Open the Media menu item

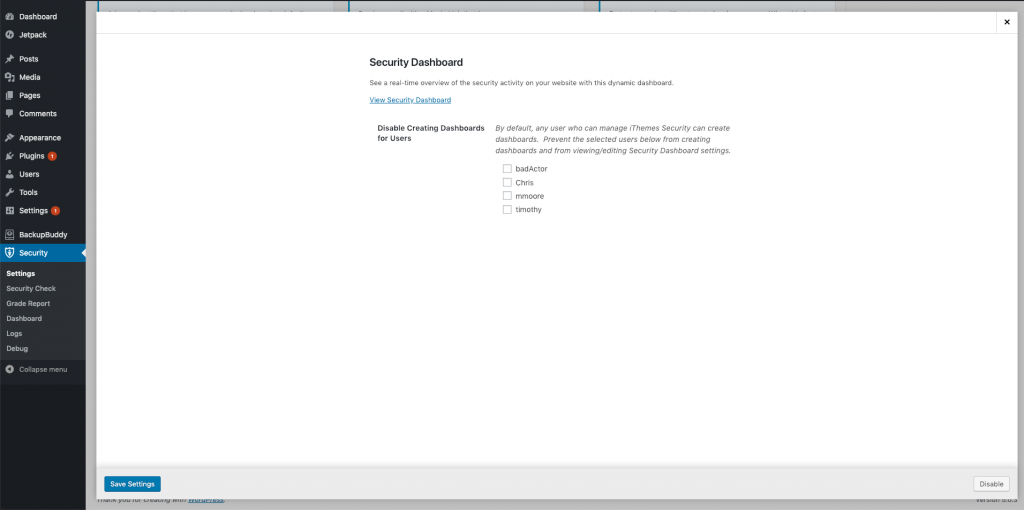pyautogui.click(x=42, y=77)
